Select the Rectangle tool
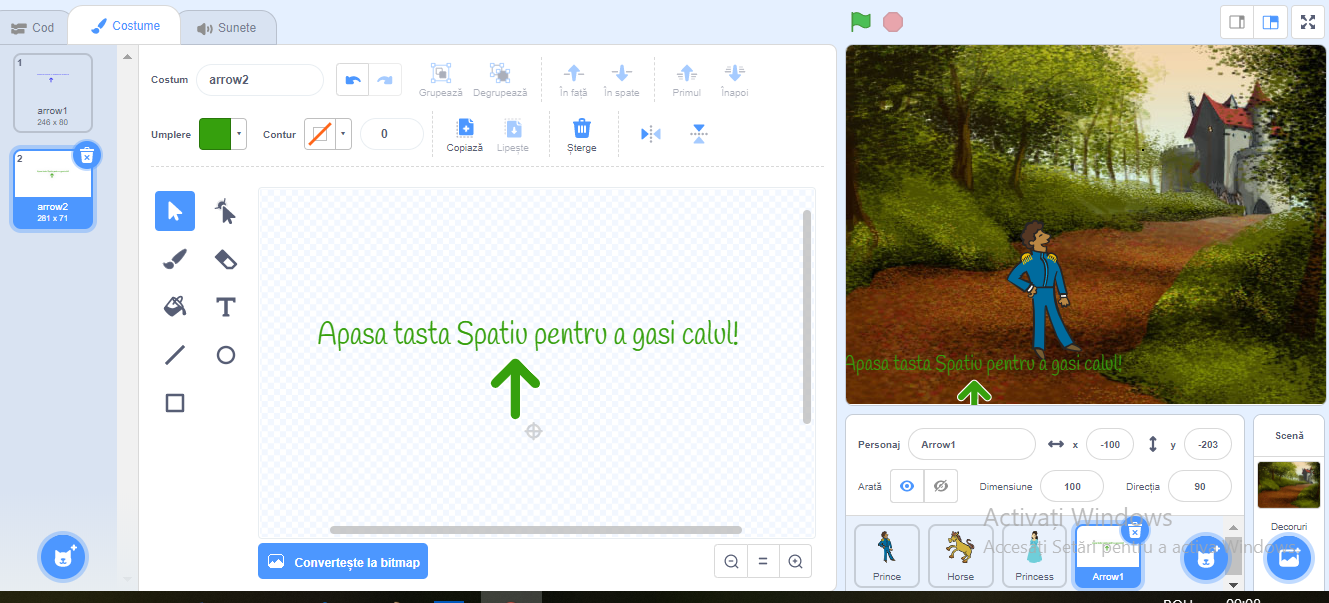The image size is (1329, 603). click(174, 402)
